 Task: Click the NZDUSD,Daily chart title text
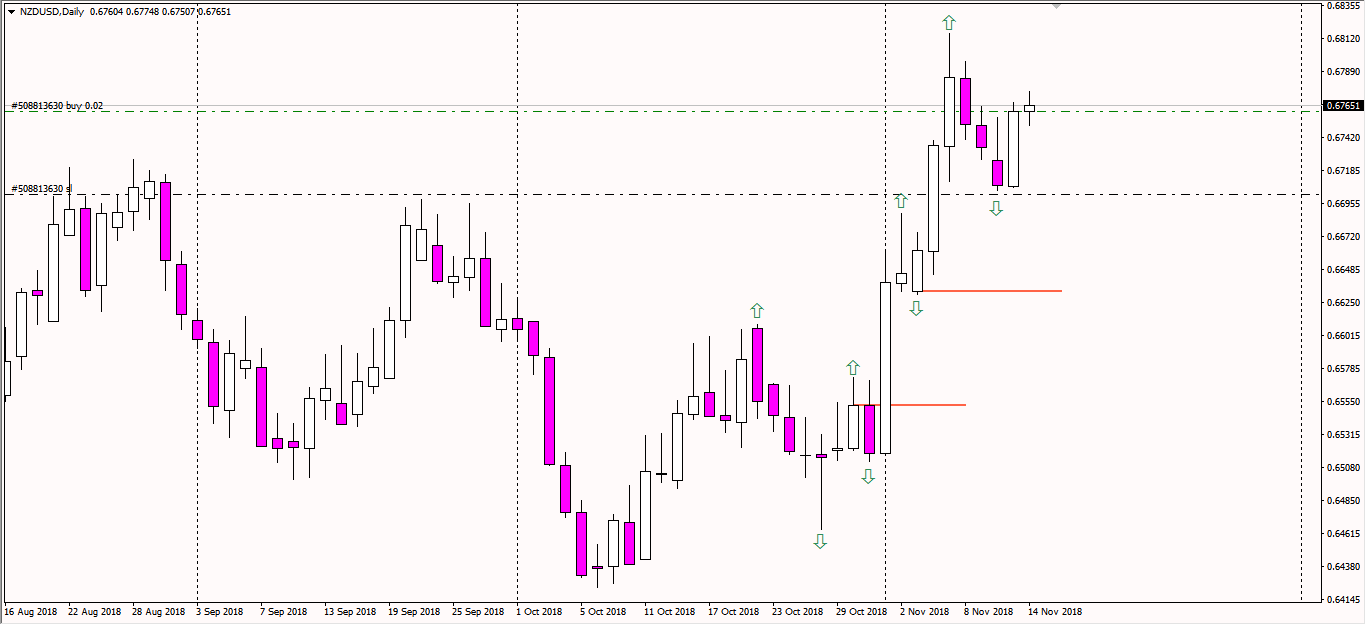(x=52, y=12)
